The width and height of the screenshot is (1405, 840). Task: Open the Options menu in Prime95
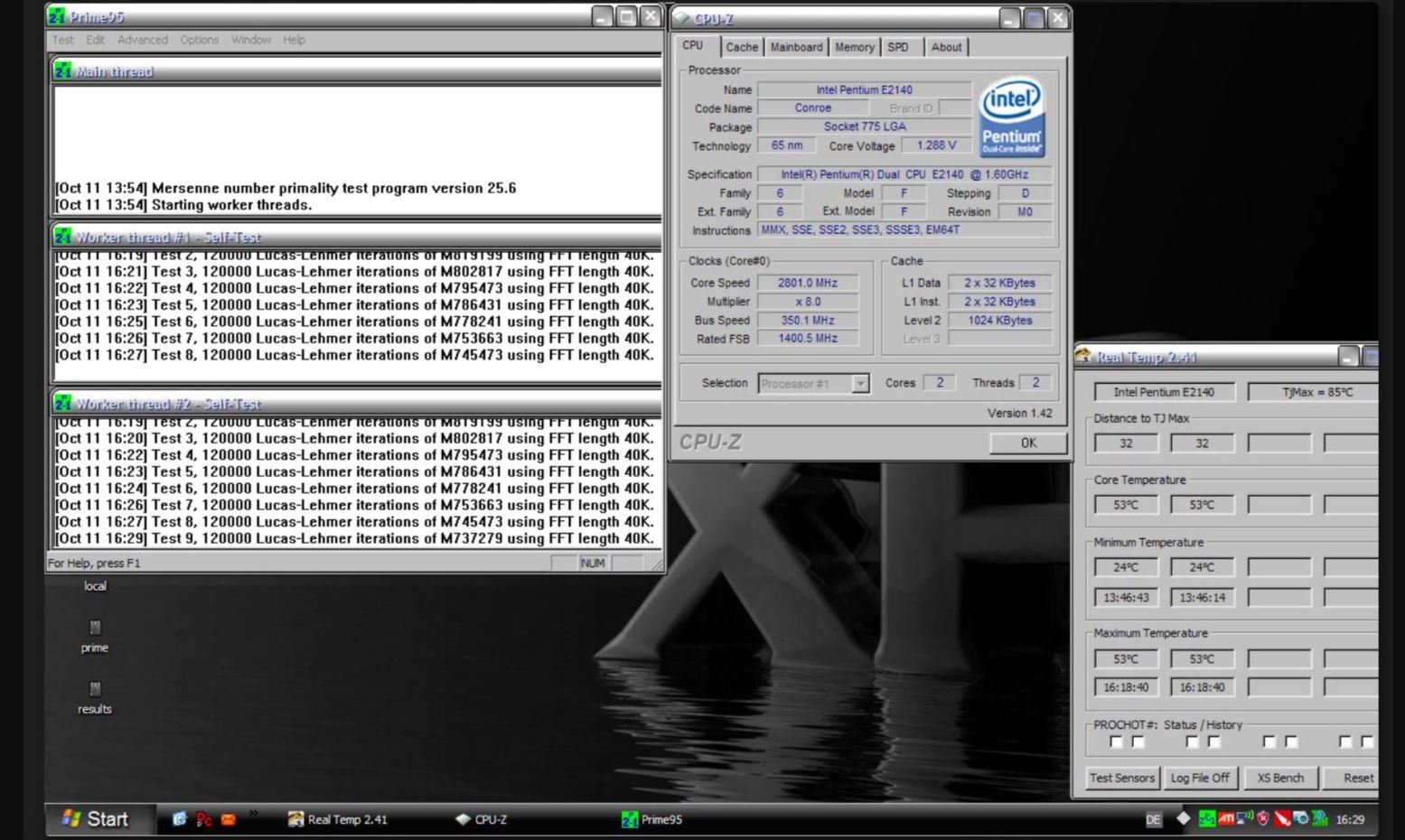coord(199,40)
